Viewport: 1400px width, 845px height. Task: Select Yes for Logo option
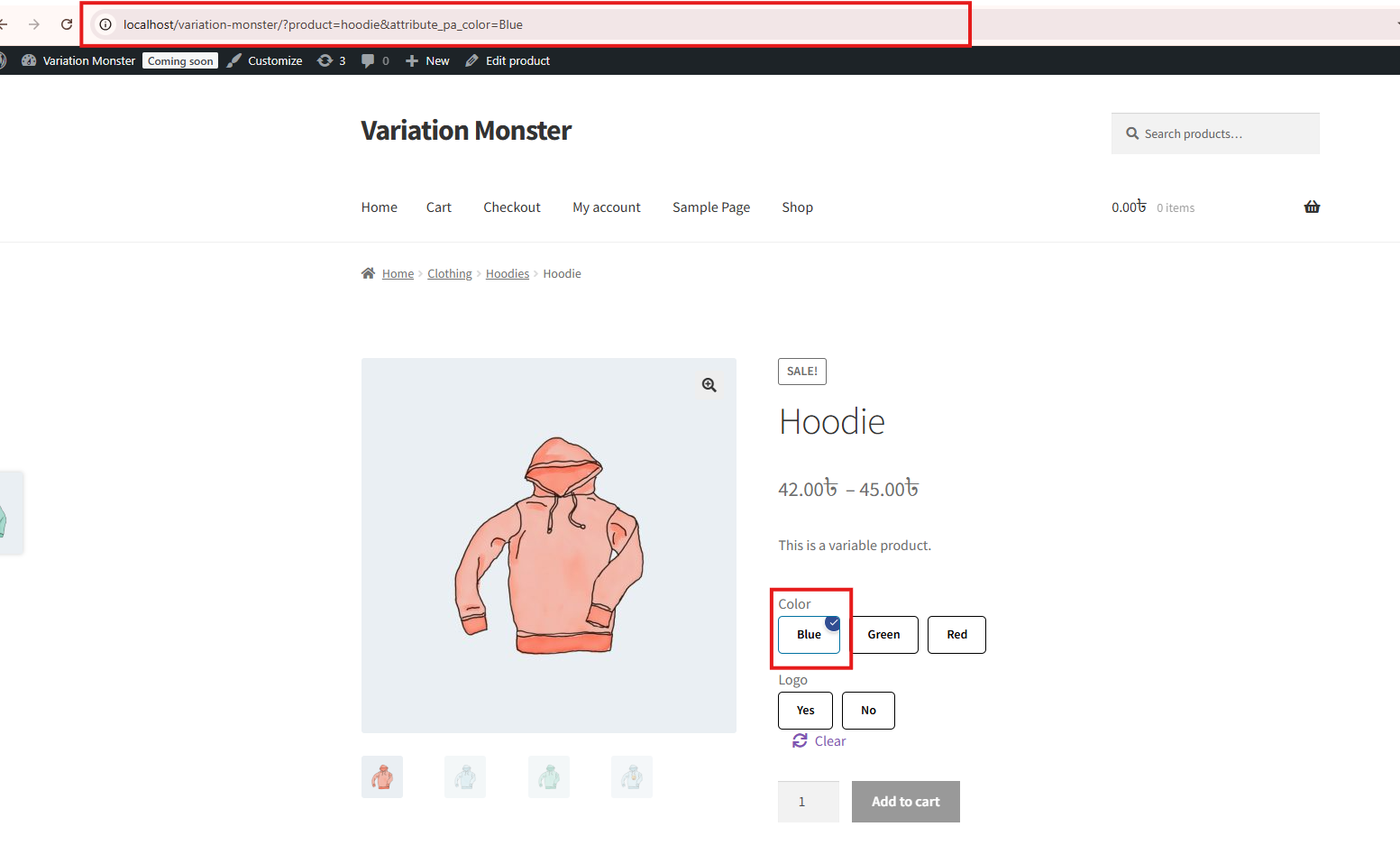pyautogui.click(x=805, y=711)
